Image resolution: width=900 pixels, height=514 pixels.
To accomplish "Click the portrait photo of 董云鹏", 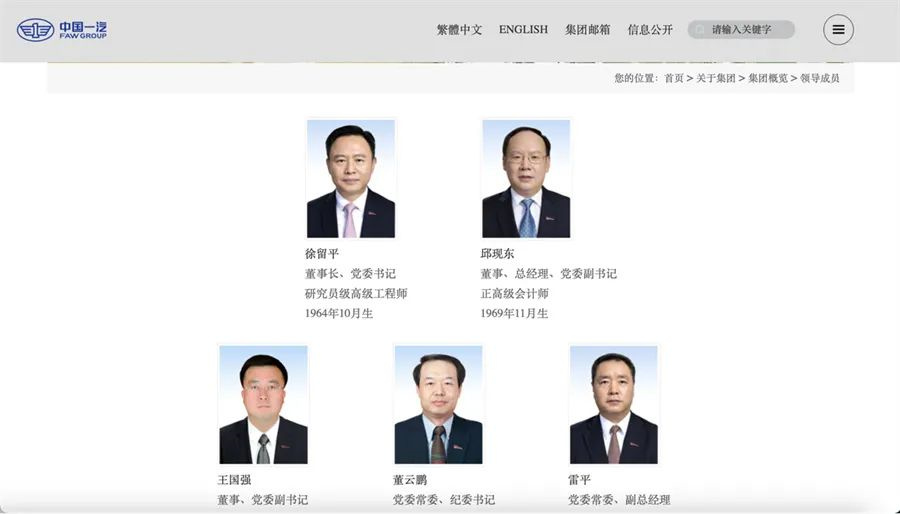I will tap(439, 404).
